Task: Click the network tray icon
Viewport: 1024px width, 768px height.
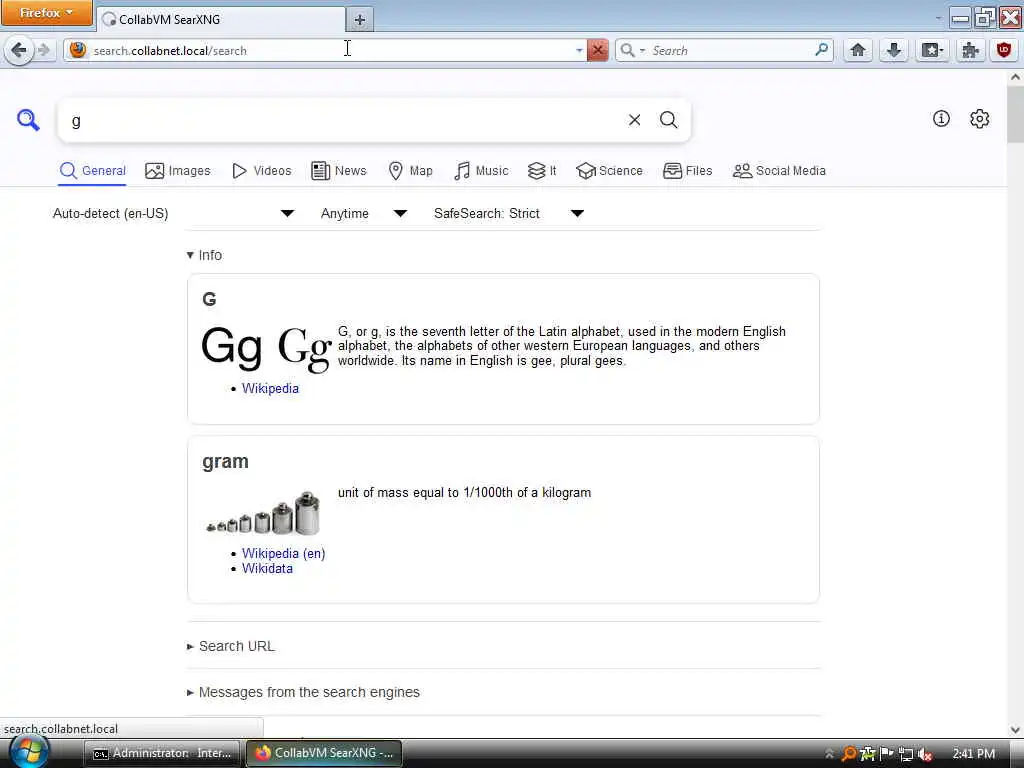Action: pyautogui.click(x=905, y=754)
